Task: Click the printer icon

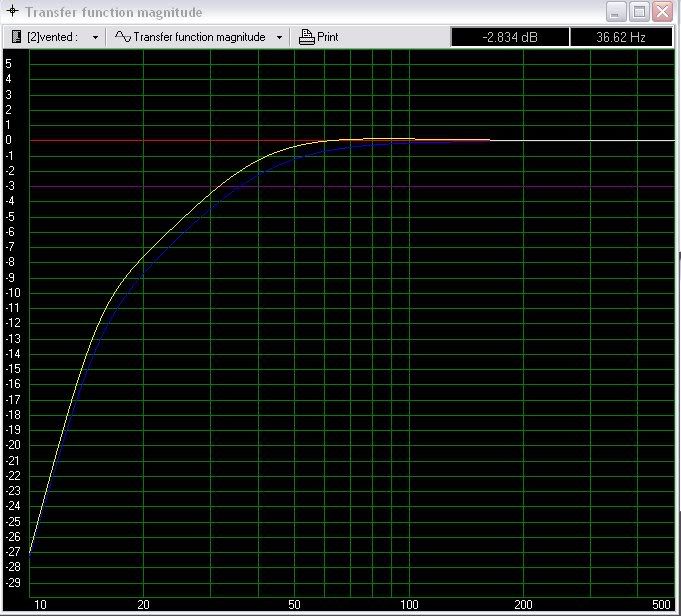Action: tap(307, 37)
